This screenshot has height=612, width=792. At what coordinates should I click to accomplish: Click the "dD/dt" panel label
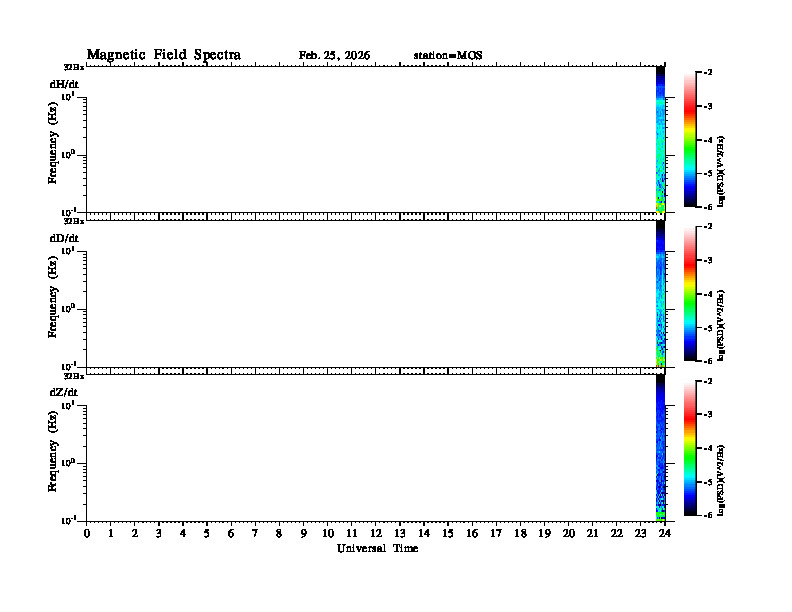(64, 238)
